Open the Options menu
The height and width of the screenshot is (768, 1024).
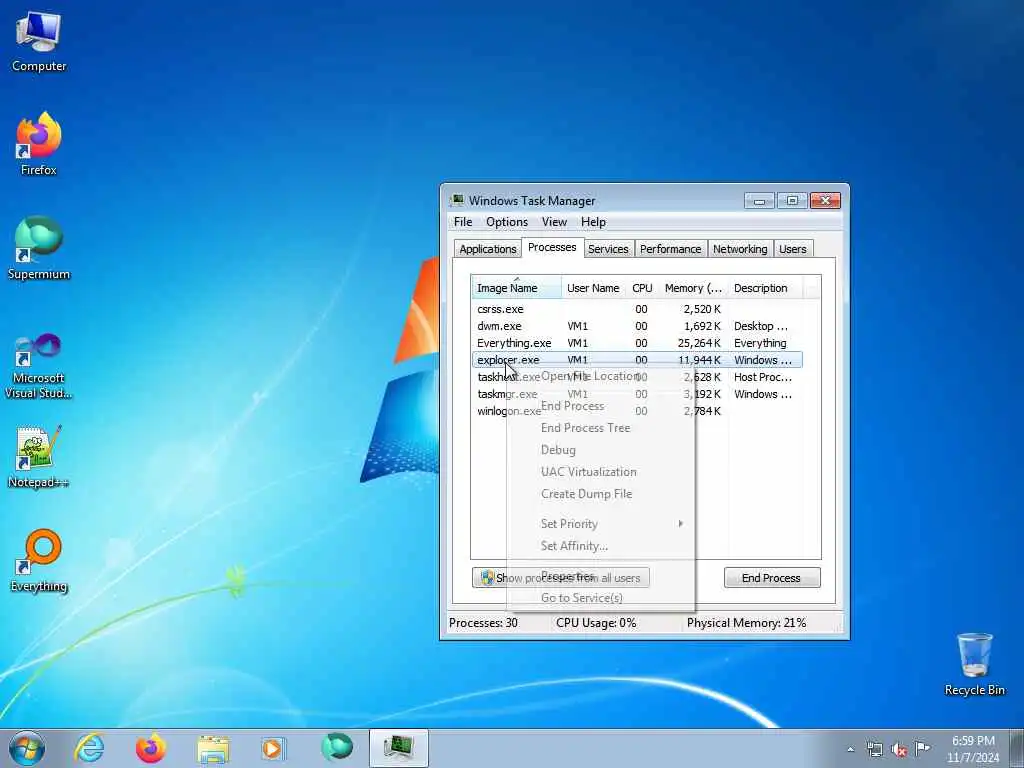(507, 222)
